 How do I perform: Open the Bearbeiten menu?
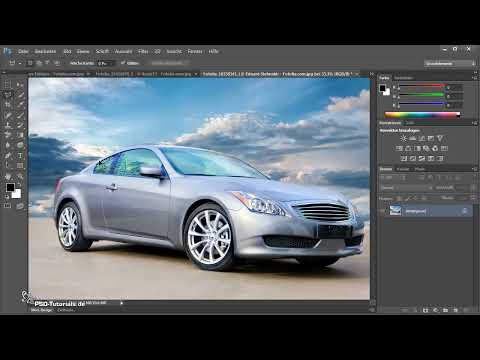click(45, 51)
